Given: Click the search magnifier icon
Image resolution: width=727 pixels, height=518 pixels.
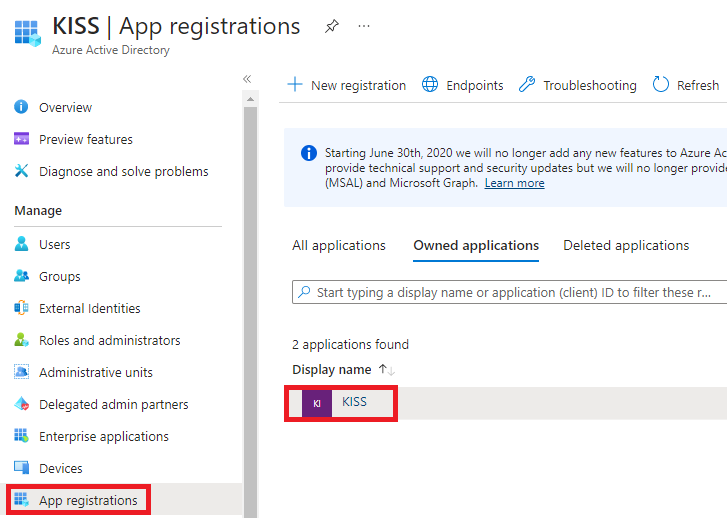Looking at the screenshot, I should click(x=304, y=292).
